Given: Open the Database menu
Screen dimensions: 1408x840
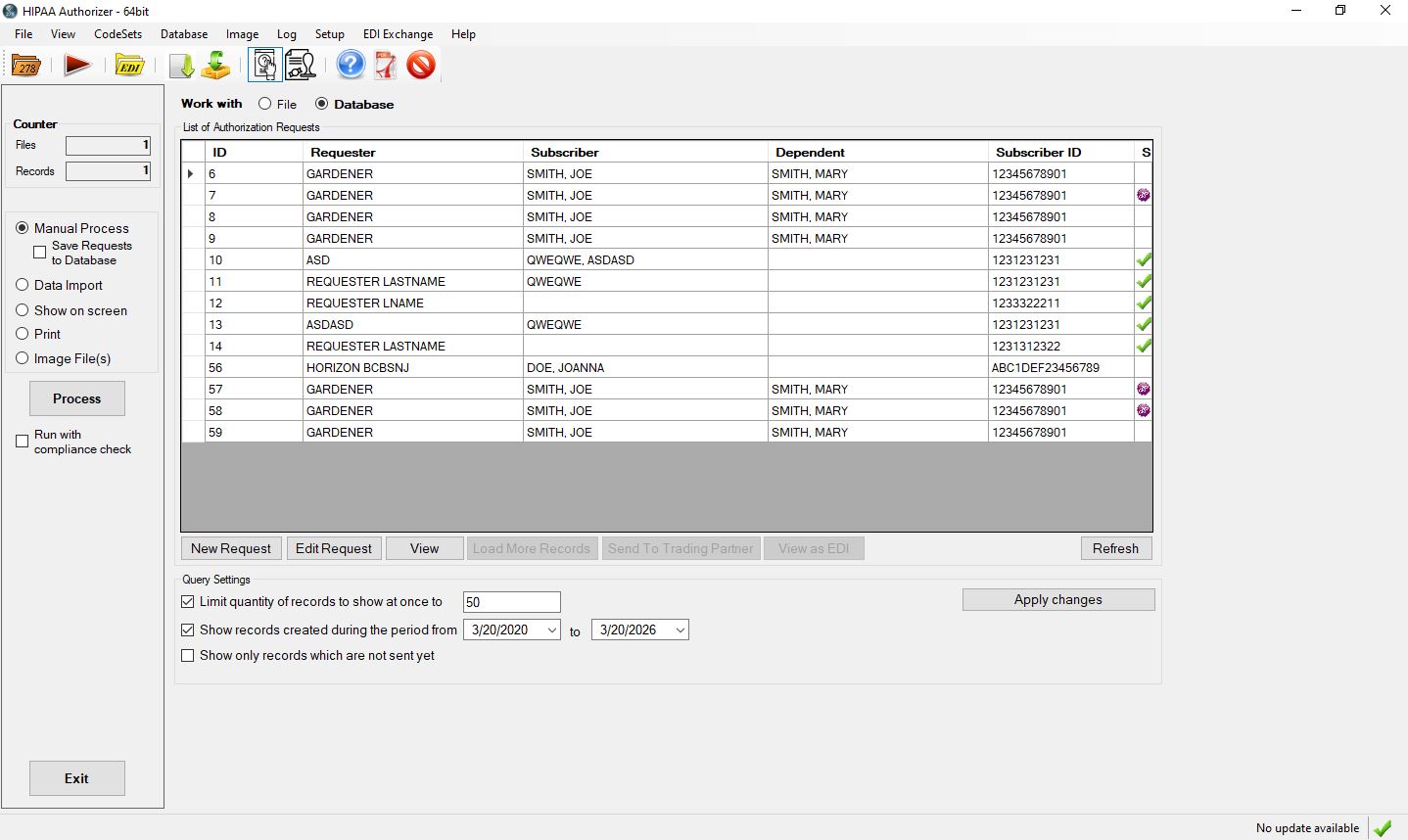Looking at the screenshot, I should (184, 33).
